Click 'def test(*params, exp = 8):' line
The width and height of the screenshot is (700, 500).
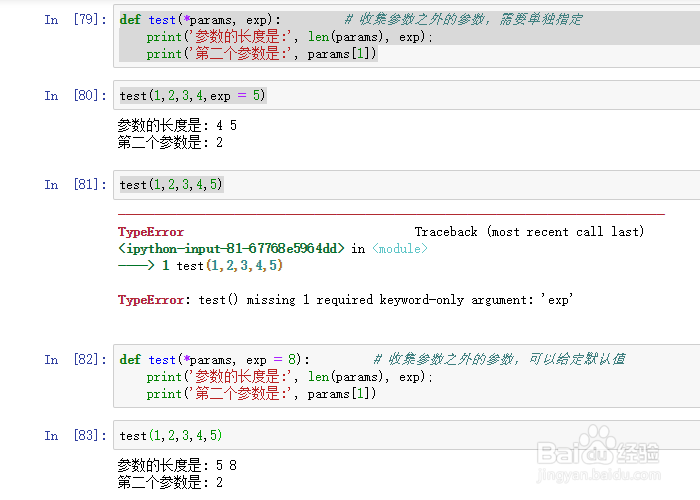click(x=214, y=359)
